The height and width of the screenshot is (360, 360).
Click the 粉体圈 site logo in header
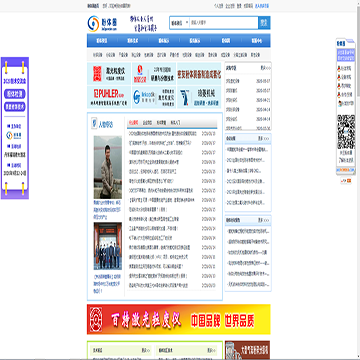[102, 23]
